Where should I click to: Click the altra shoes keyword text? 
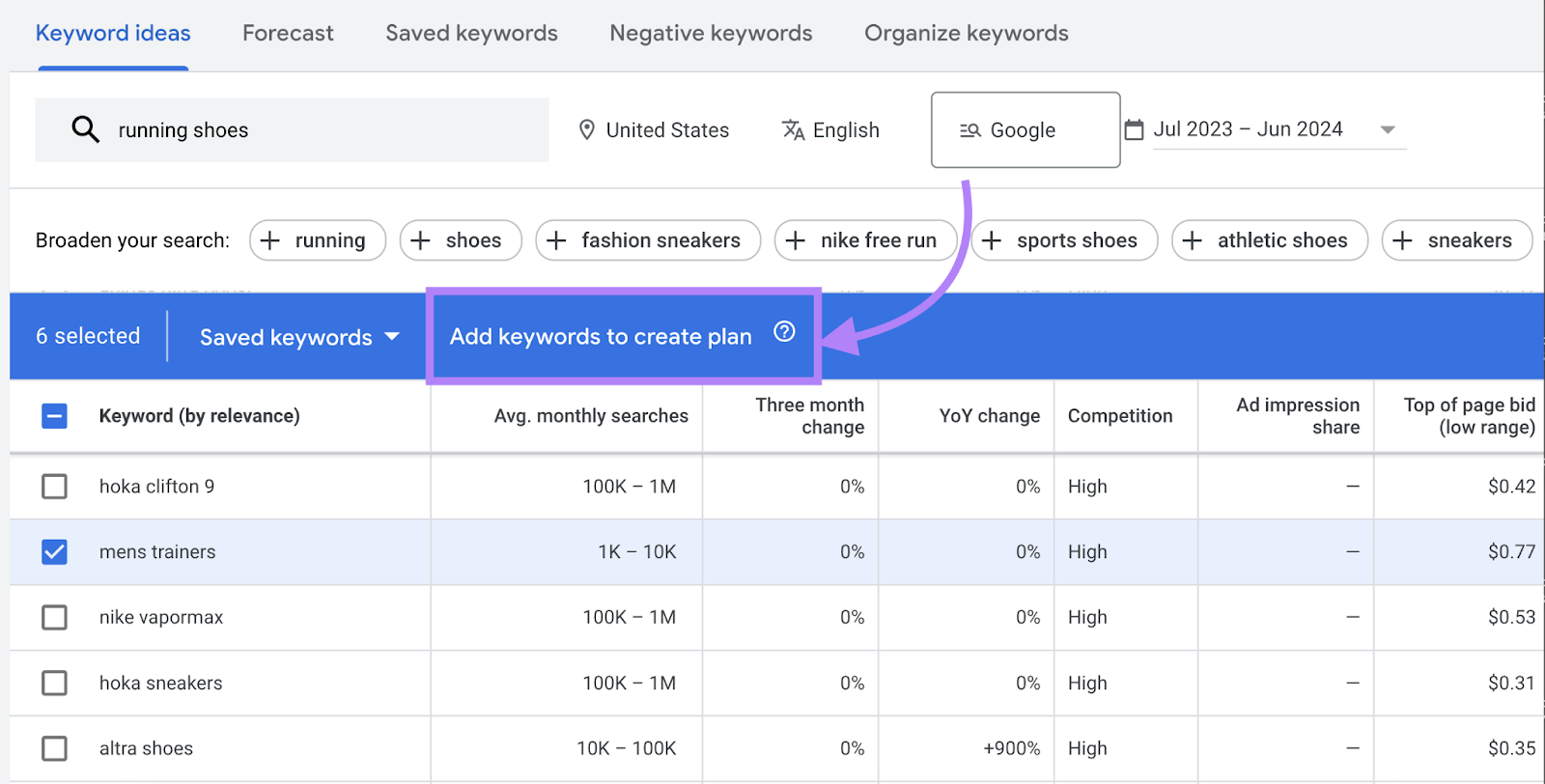[x=146, y=749]
